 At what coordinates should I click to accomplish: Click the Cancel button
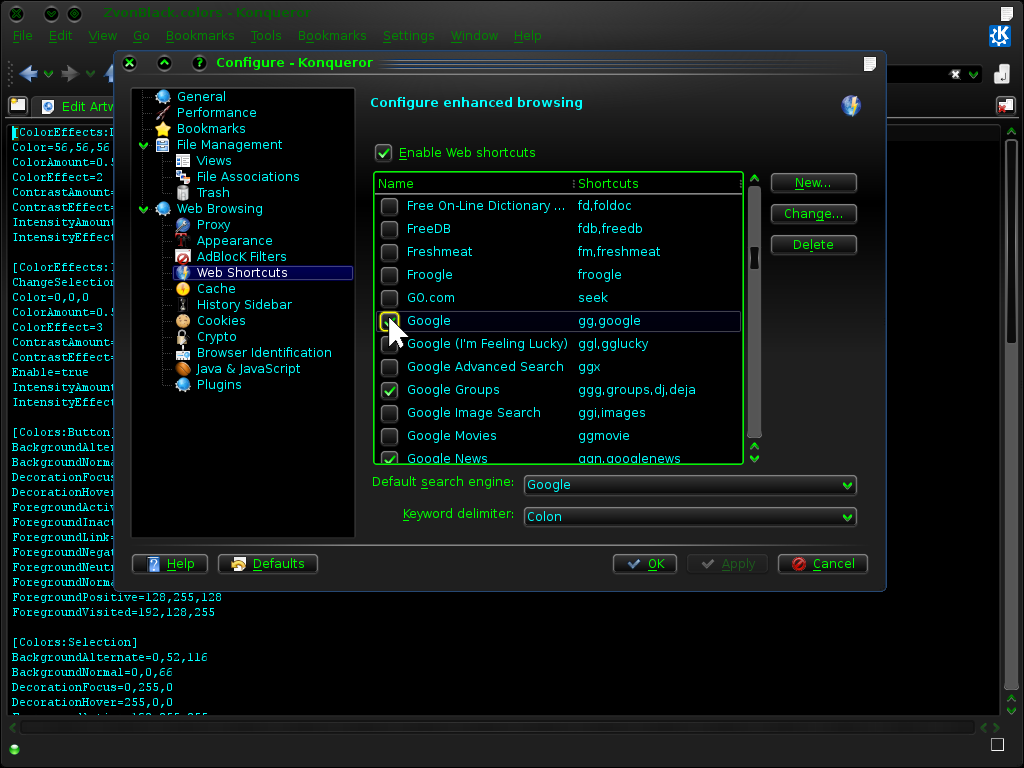click(x=822, y=564)
